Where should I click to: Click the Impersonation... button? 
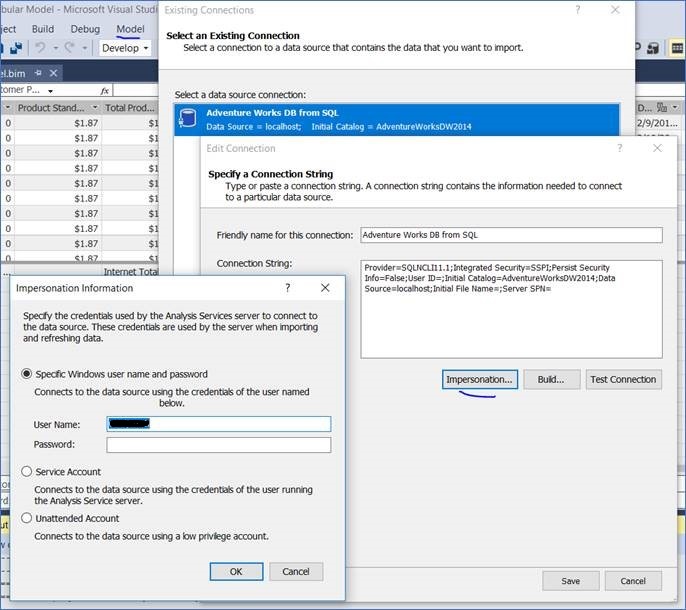click(x=480, y=379)
